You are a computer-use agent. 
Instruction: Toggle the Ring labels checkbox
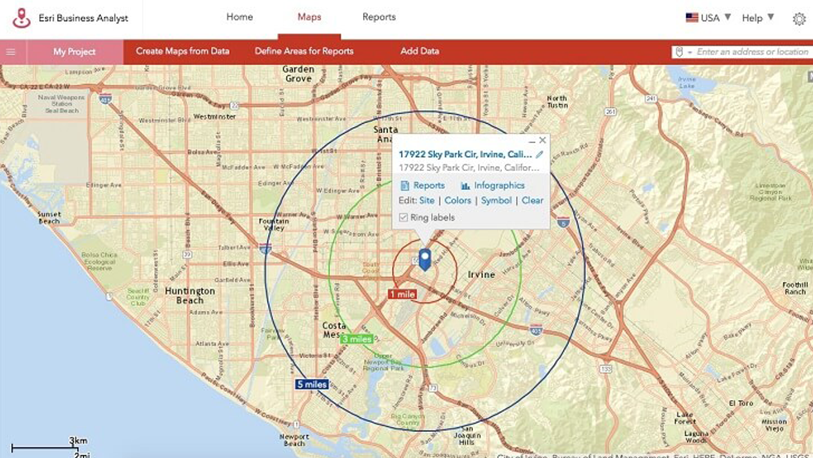point(403,217)
